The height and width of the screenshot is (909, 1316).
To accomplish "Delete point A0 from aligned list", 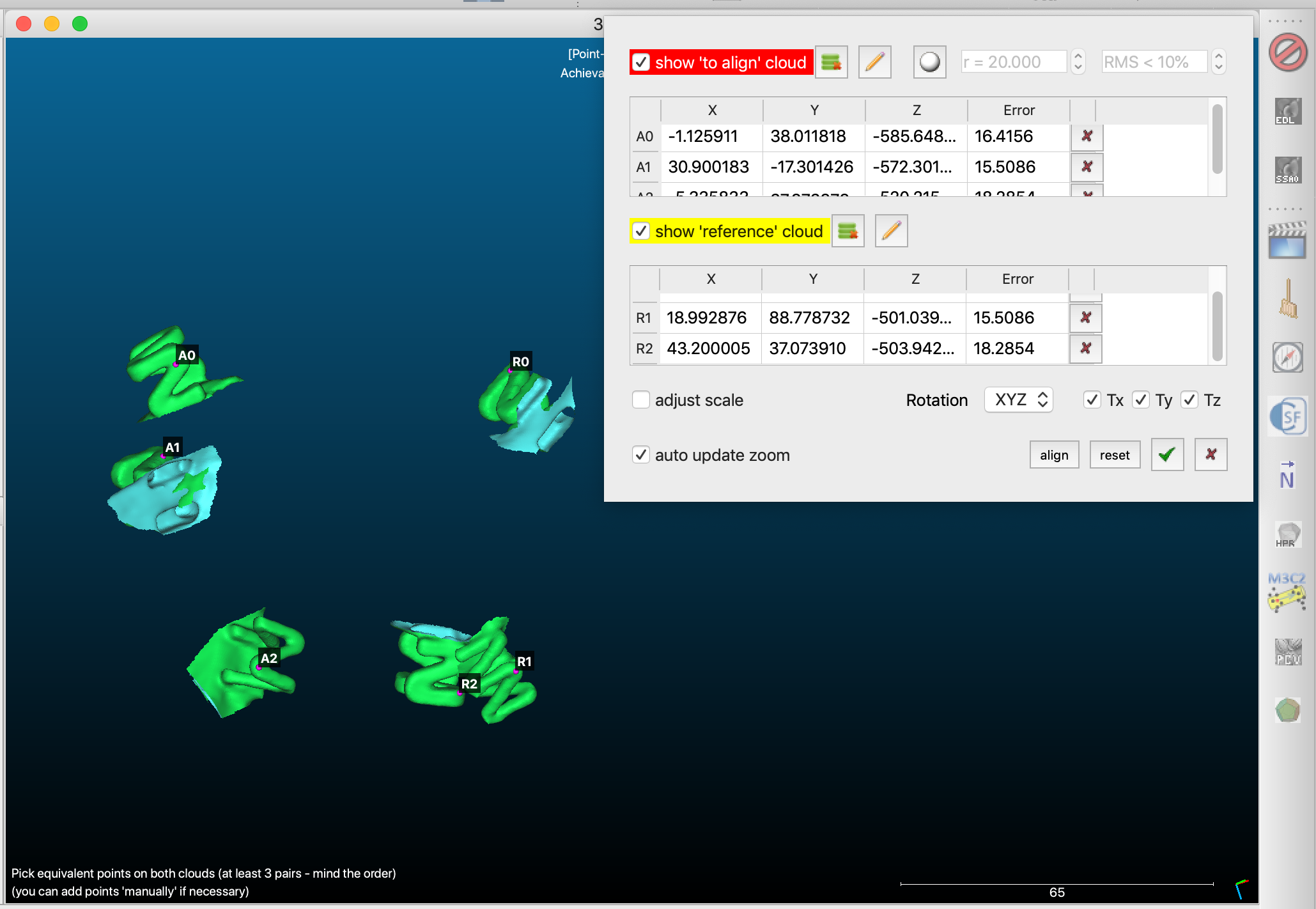I will click(x=1087, y=136).
